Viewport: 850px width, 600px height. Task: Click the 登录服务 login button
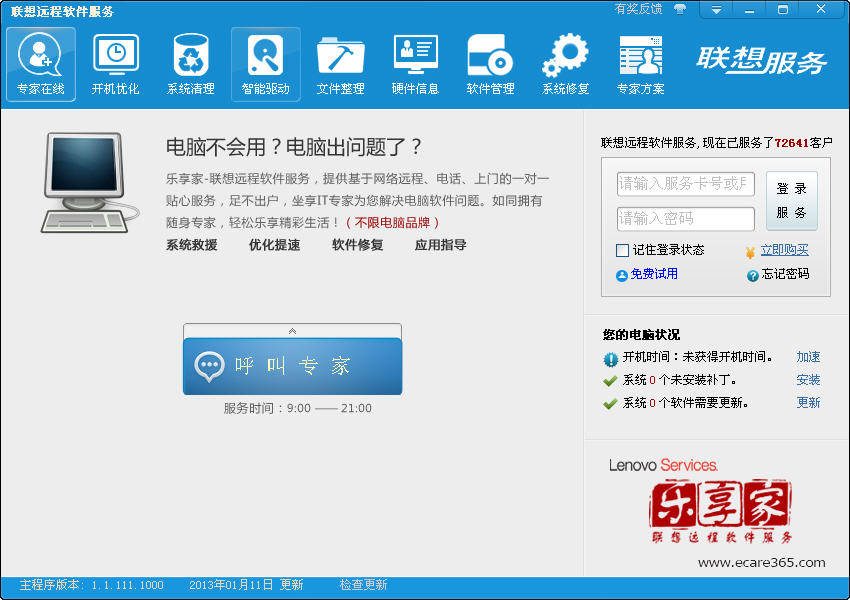click(x=791, y=201)
